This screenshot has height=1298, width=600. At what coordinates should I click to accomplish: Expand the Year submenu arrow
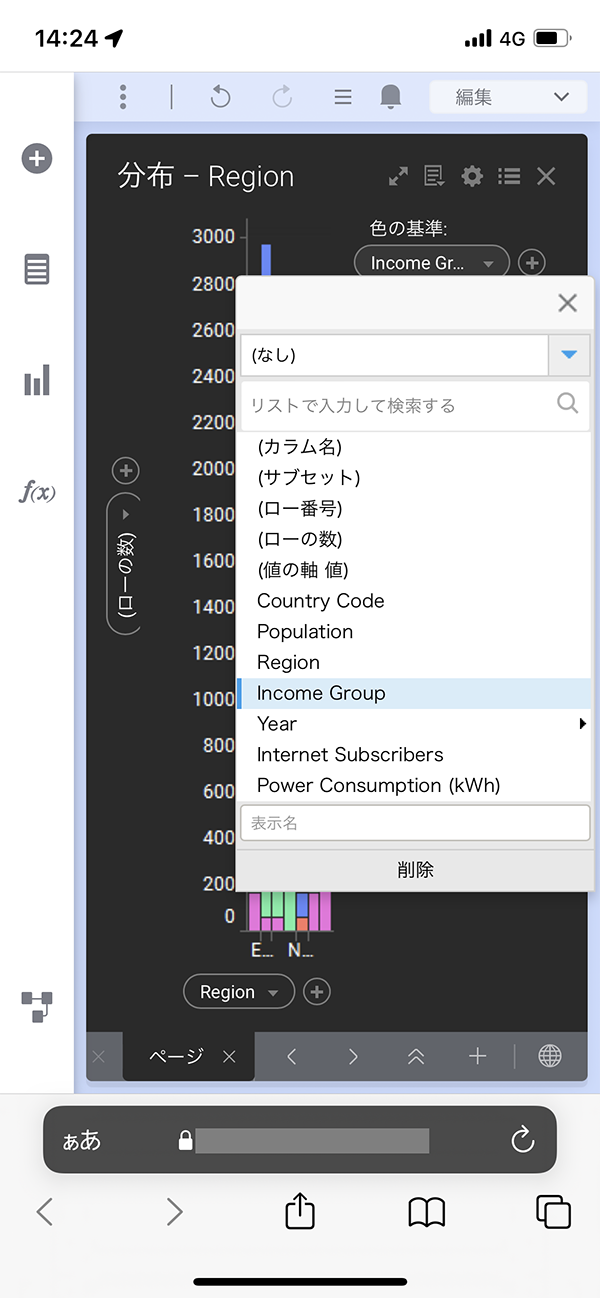[582, 724]
